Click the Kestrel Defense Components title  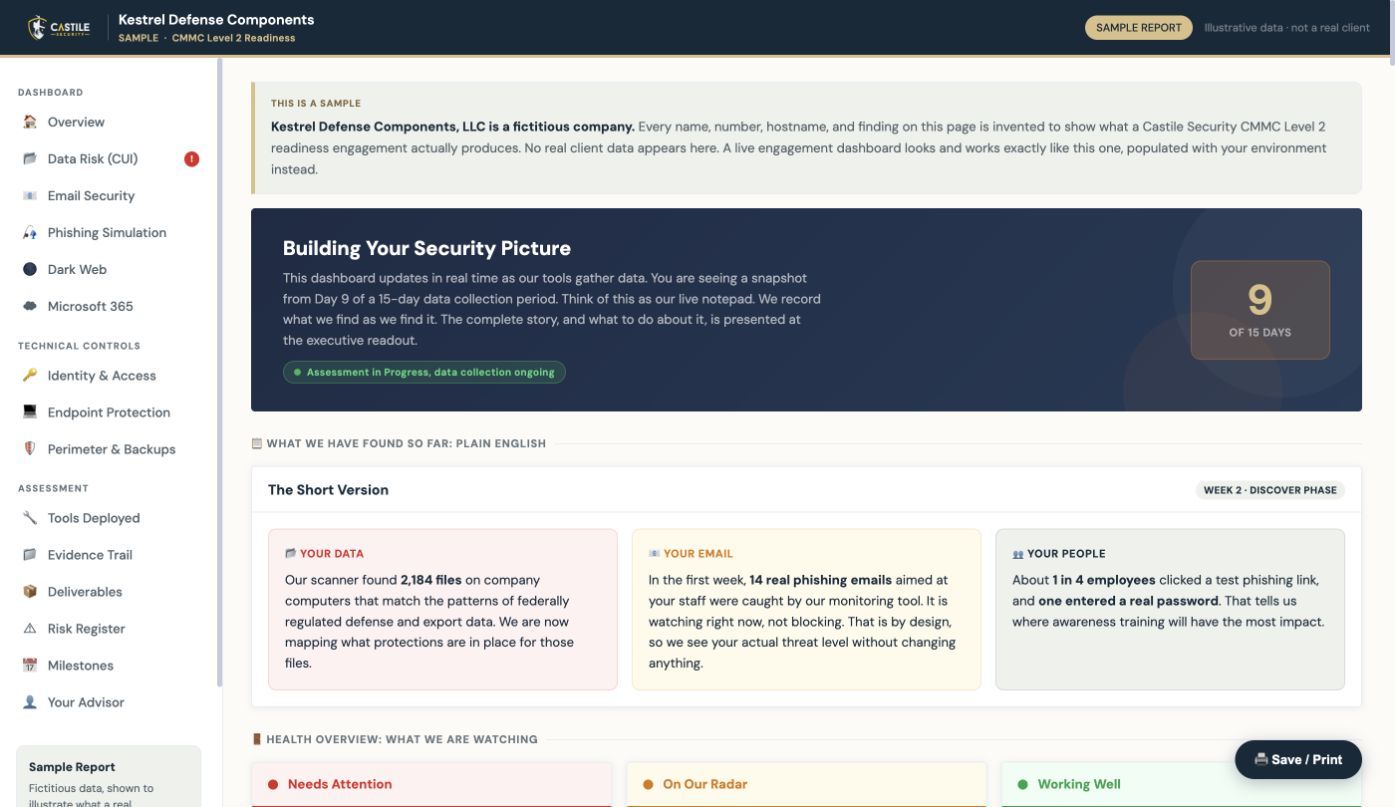click(x=216, y=20)
